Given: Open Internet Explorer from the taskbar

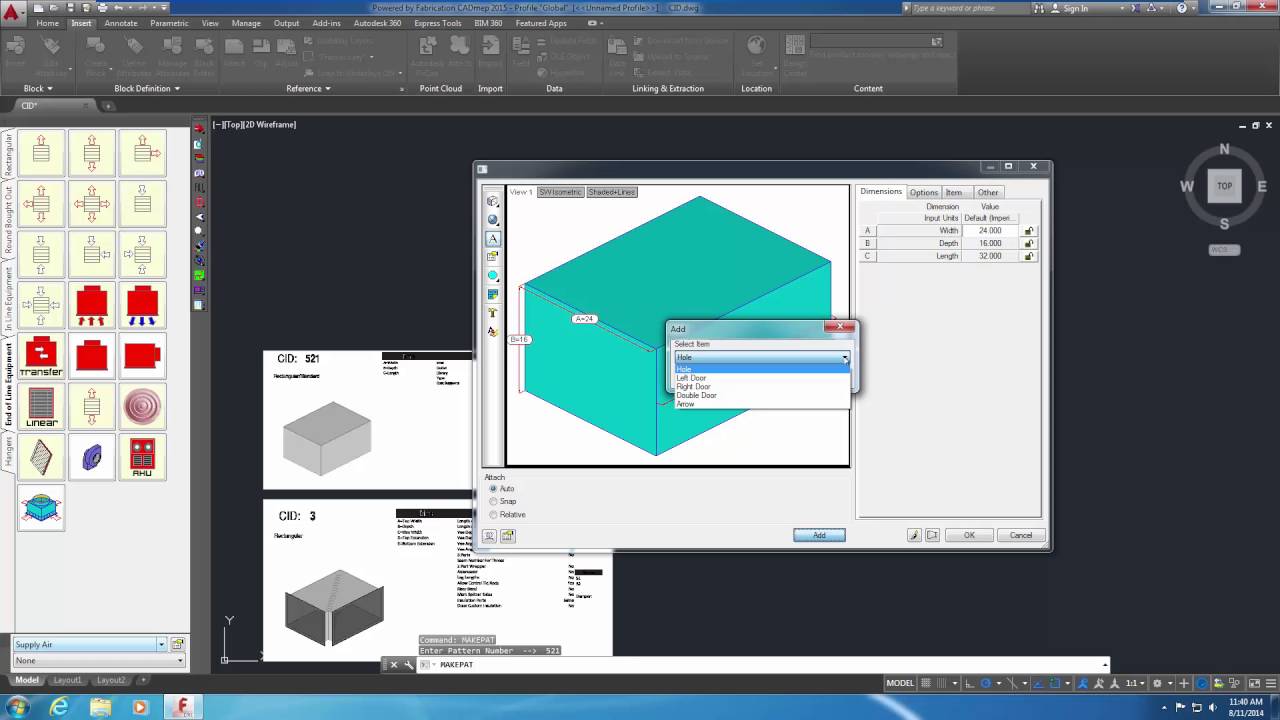Looking at the screenshot, I should [x=59, y=707].
